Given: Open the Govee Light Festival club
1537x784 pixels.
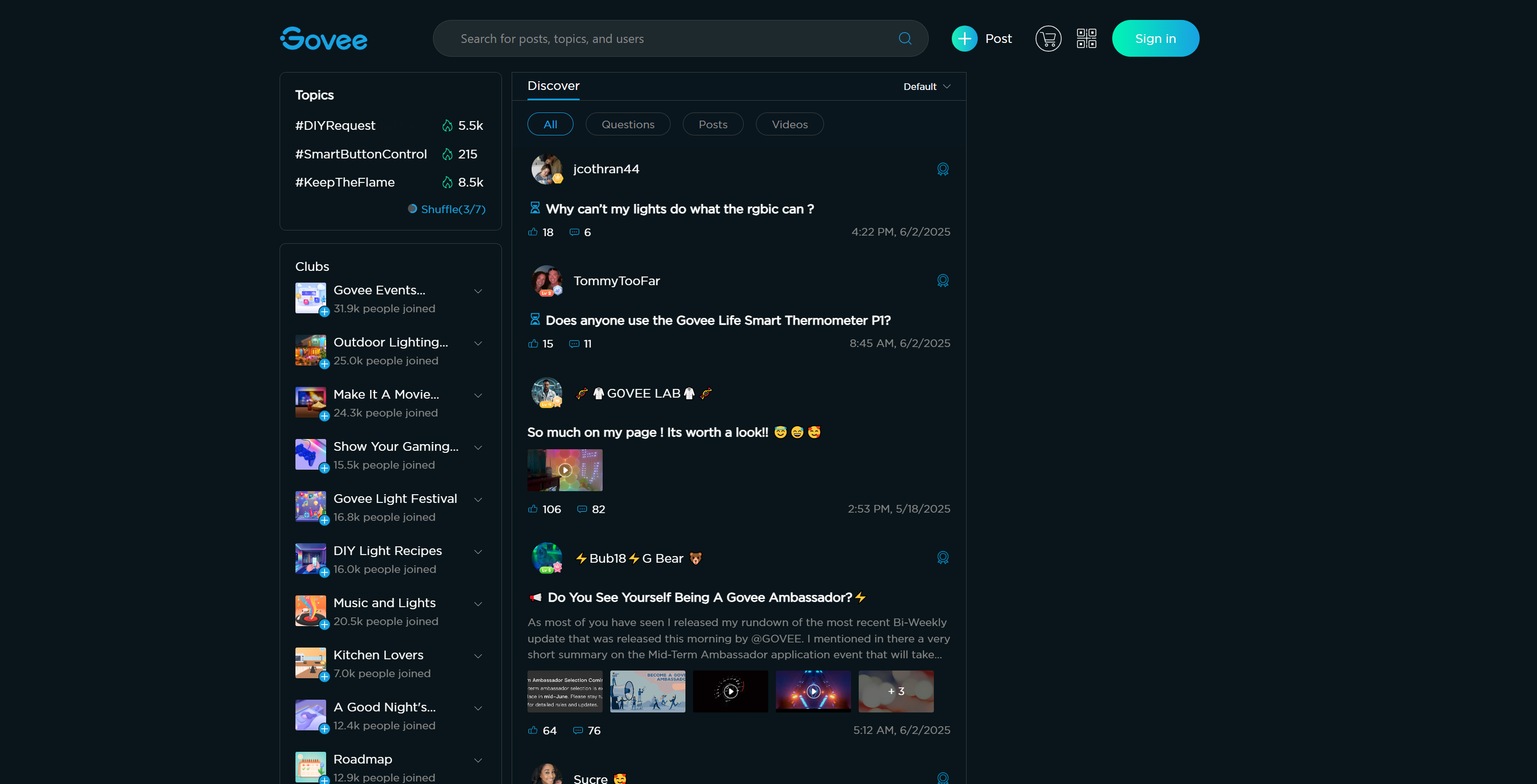Looking at the screenshot, I should 395,499.
